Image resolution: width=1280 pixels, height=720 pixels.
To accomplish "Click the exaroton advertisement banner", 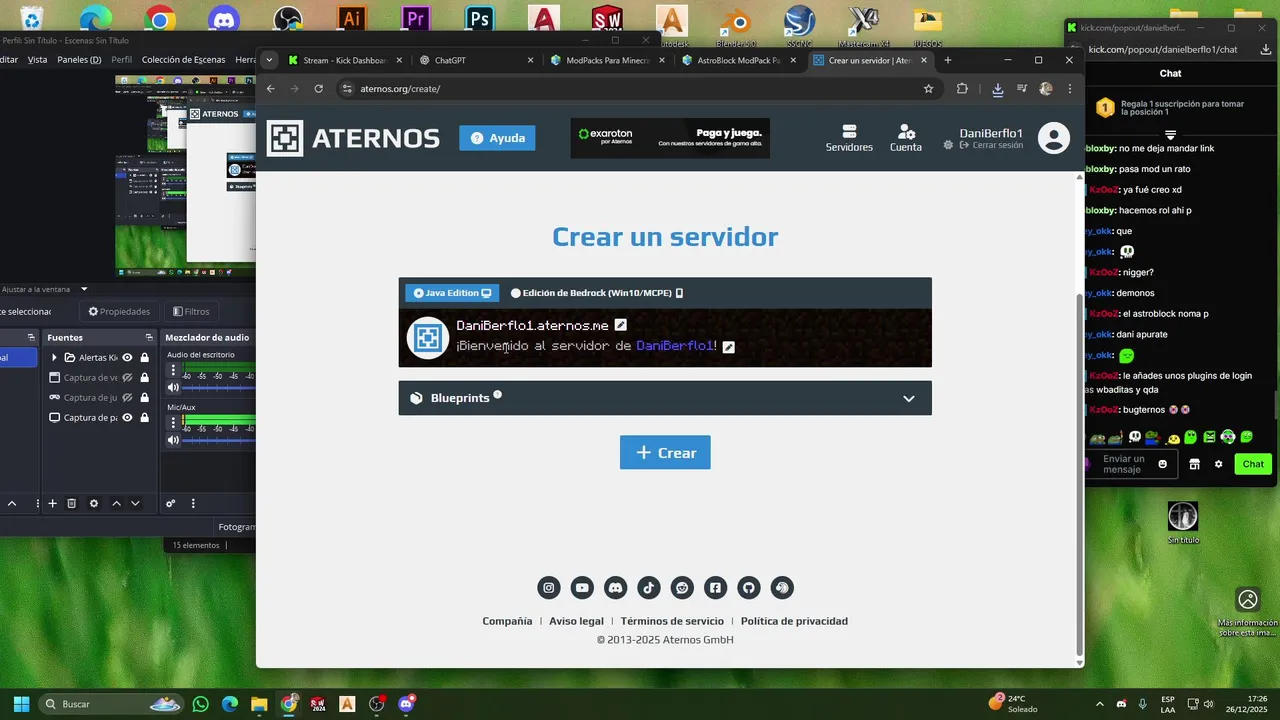I will click(670, 138).
